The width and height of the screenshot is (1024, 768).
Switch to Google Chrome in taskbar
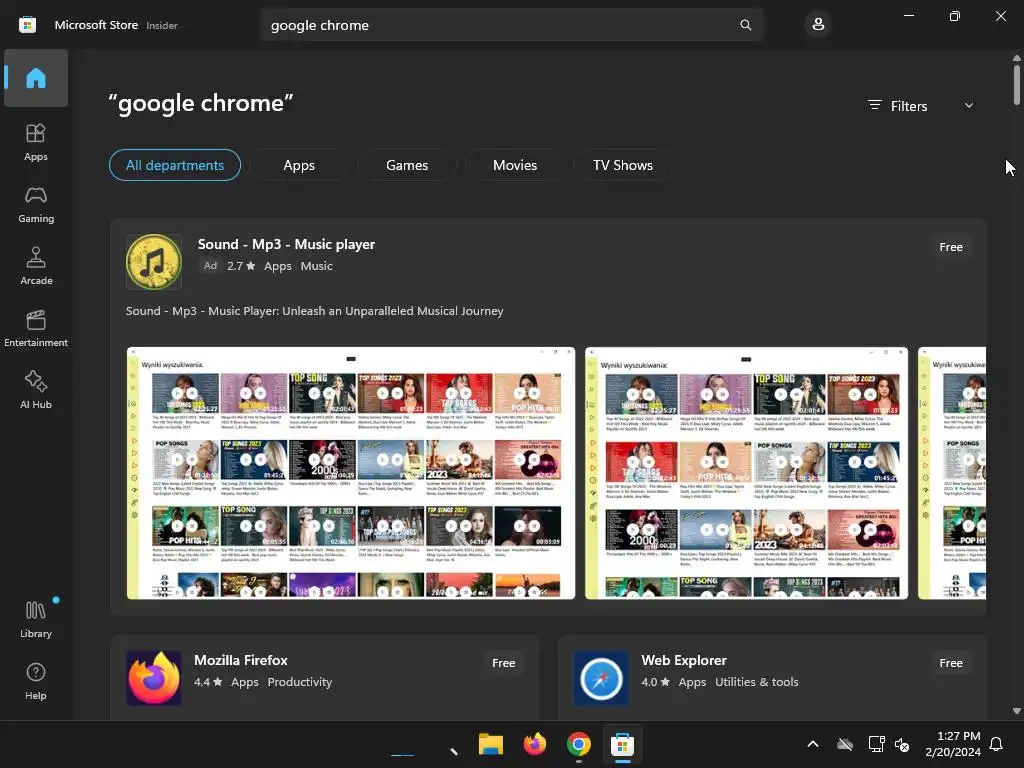point(579,744)
